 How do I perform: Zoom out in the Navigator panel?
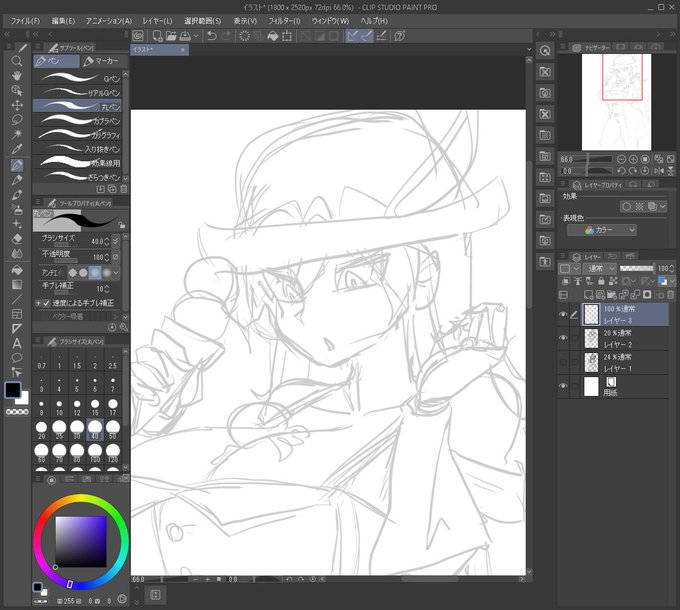[x=621, y=159]
